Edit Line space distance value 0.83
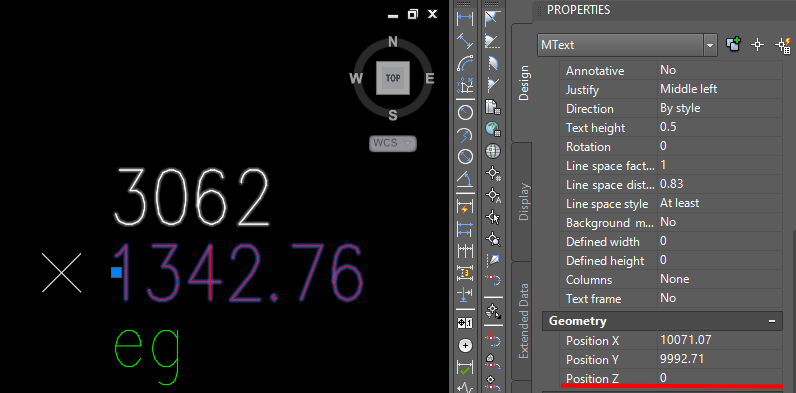Image resolution: width=796 pixels, height=393 pixels. point(719,184)
